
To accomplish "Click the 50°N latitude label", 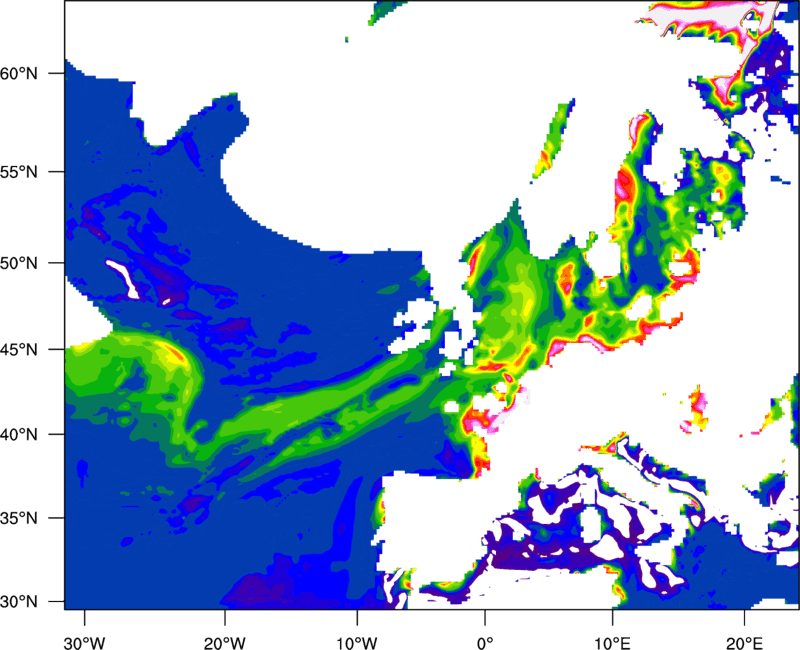I will coord(19,263).
